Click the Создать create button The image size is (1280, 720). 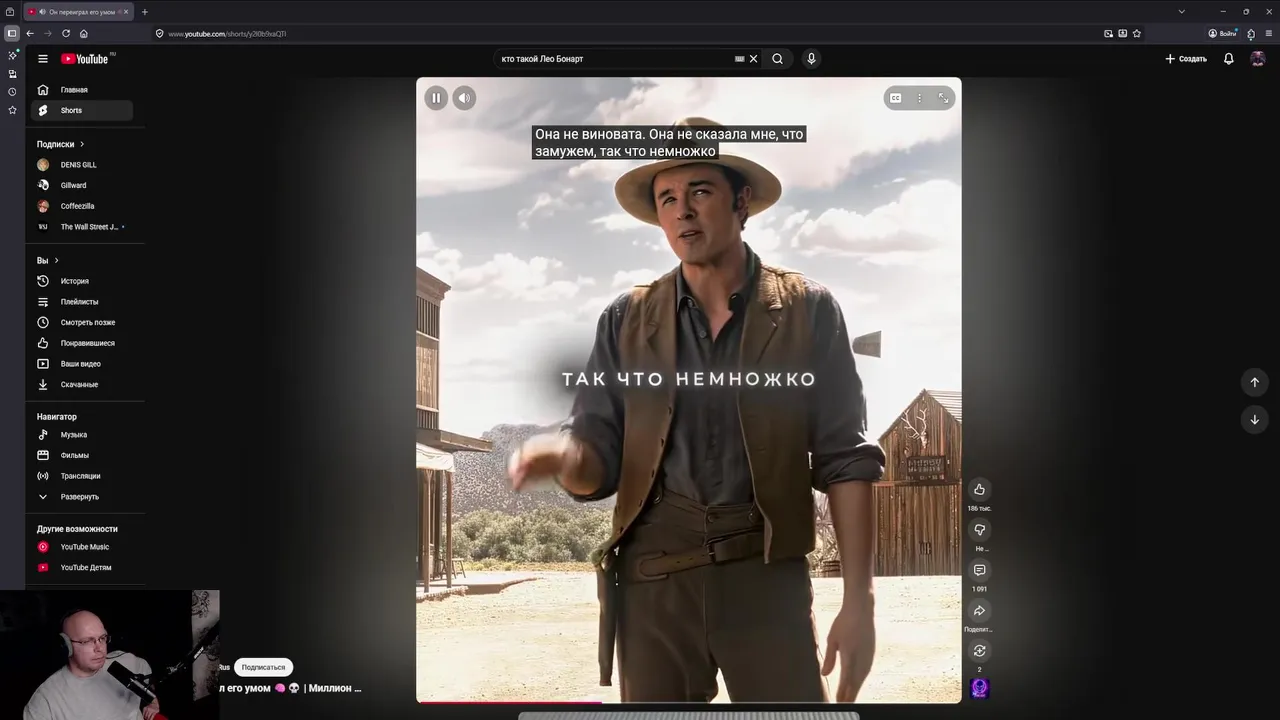point(1186,59)
